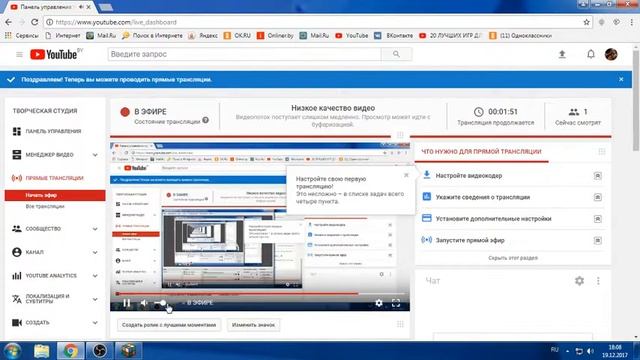
Task: Click the Analytics bar chart icon
Action: (x=17, y=276)
